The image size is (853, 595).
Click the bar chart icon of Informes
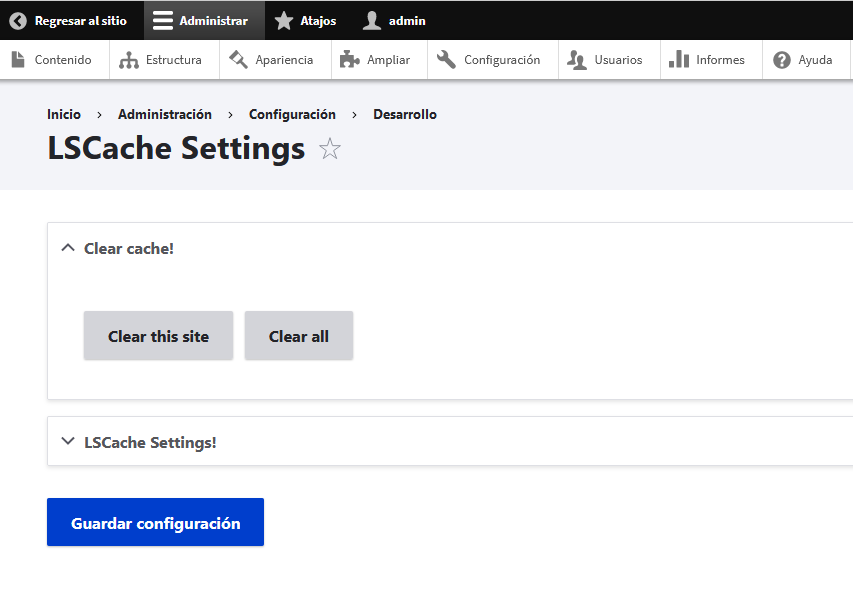(x=679, y=59)
